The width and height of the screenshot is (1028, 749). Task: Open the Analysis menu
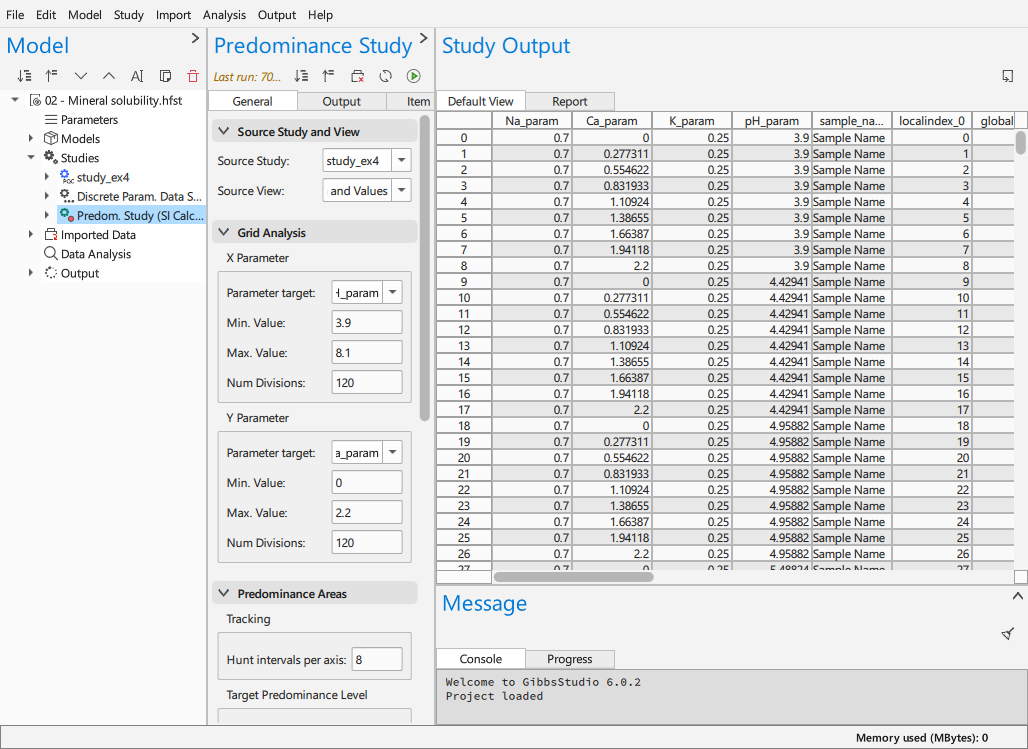point(224,14)
